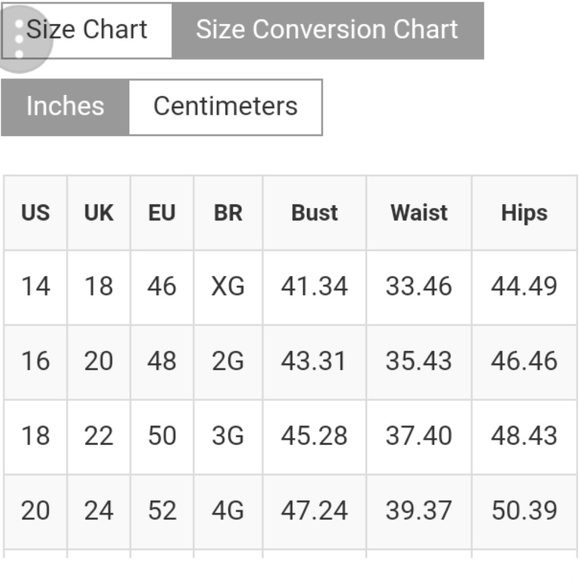The height and width of the screenshot is (580, 580).
Task: Click the UK size 22 cell
Action: point(99,436)
